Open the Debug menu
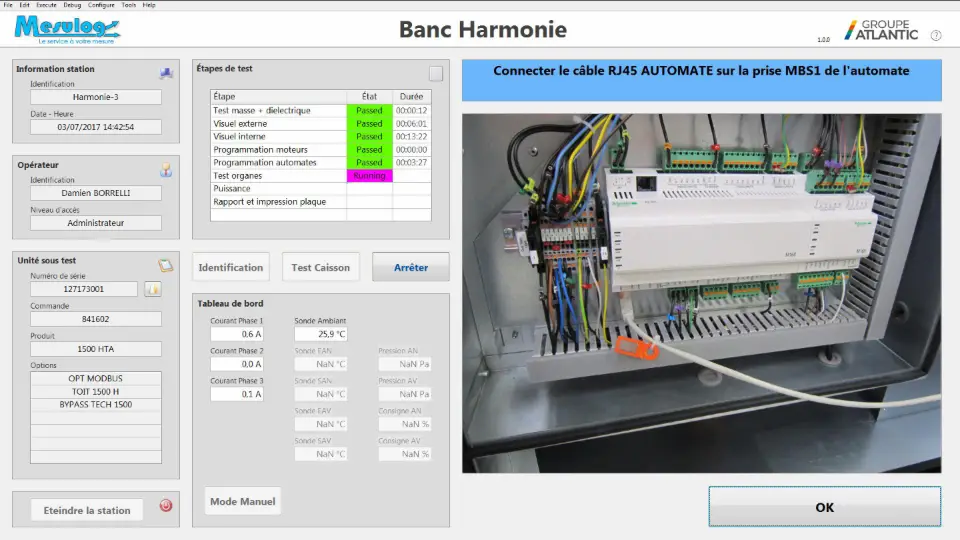Image resolution: width=960 pixels, height=540 pixels. coord(72,5)
